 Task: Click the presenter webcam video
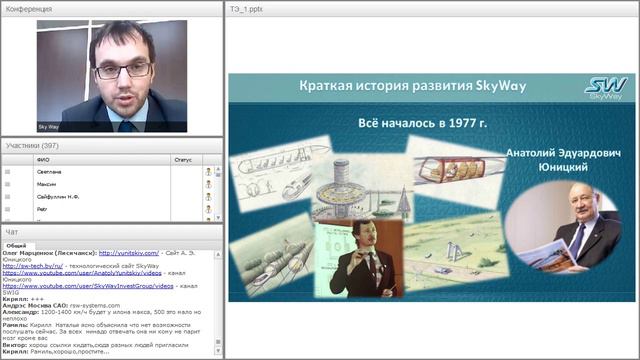(x=112, y=76)
